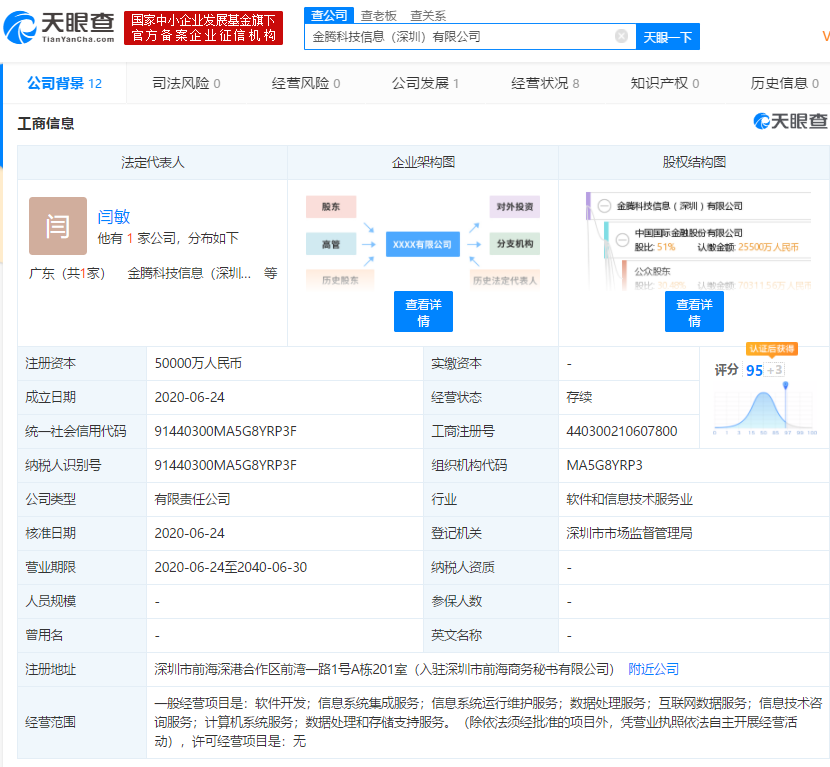Click the 公众股东 shareholder entry

[x=653, y=271]
